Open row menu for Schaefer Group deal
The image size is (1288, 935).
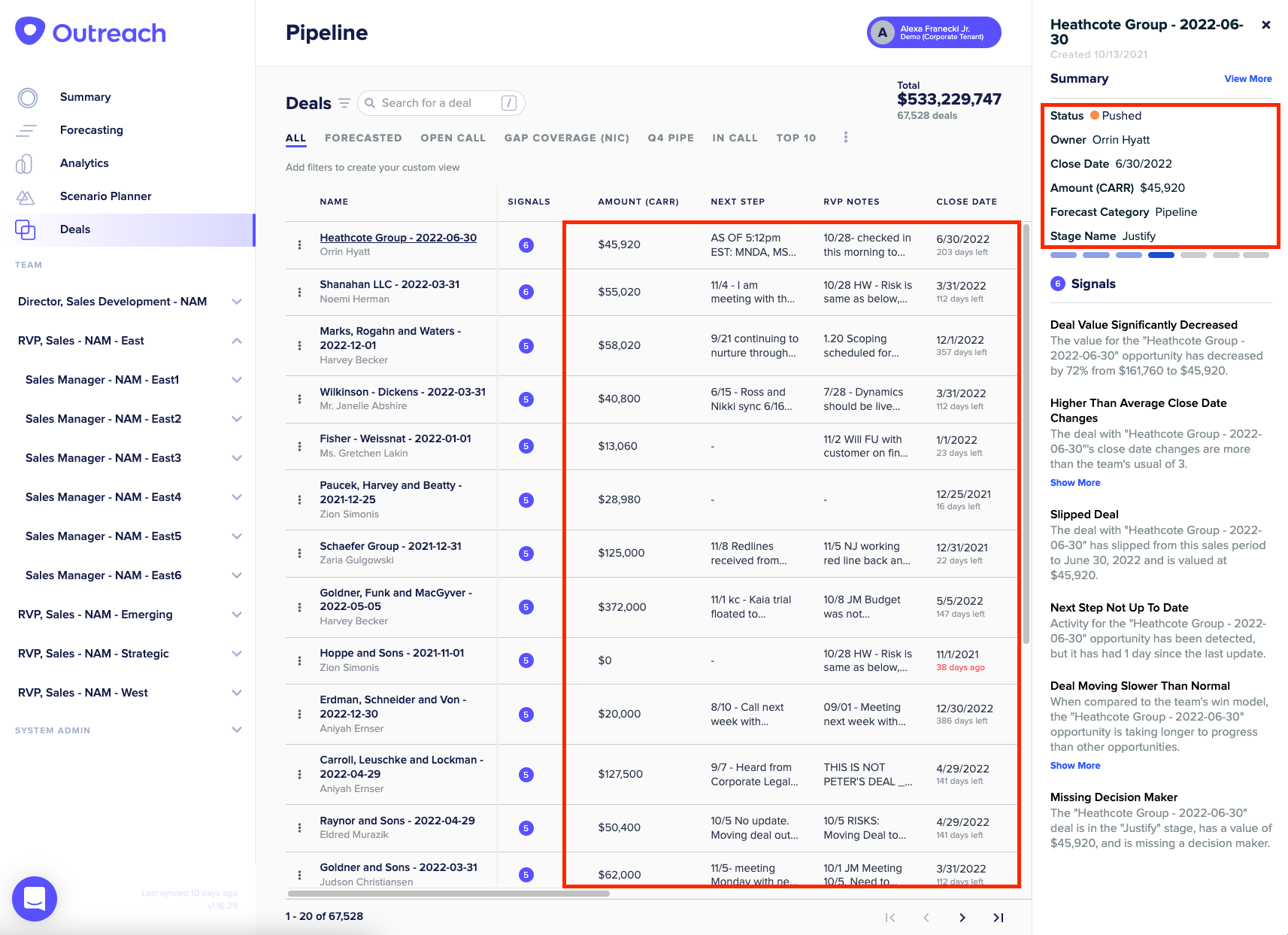299,553
